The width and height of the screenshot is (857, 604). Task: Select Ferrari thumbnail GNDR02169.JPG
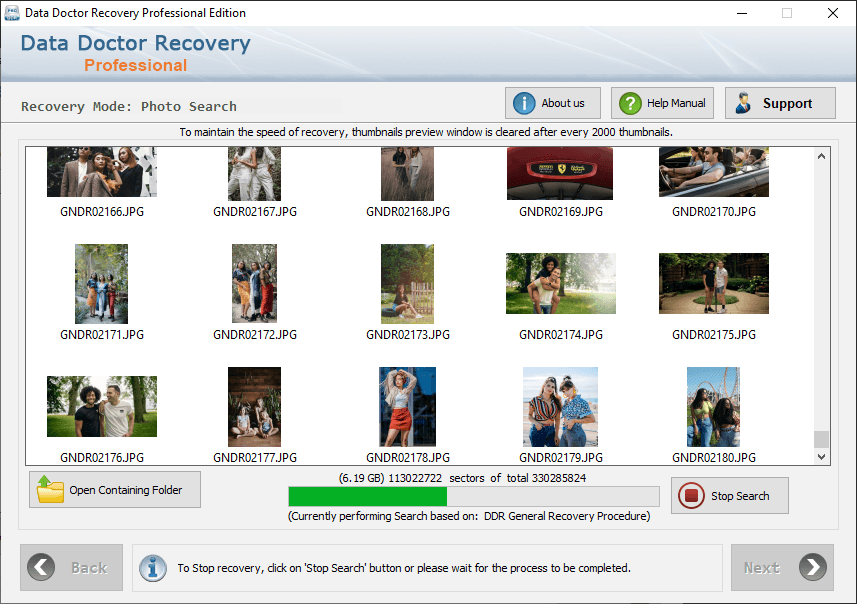point(560,173)
